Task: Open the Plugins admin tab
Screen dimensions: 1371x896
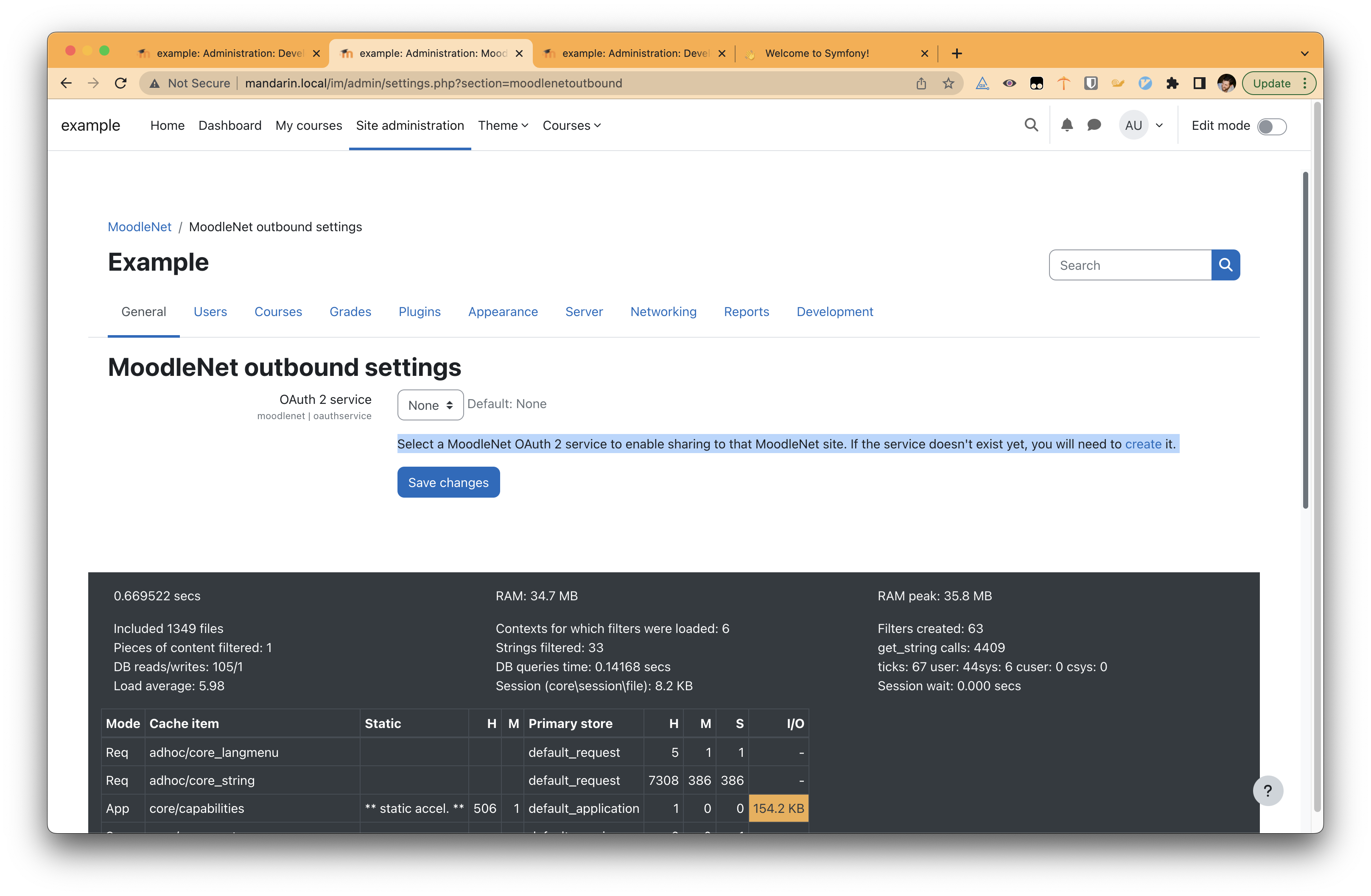Action: [420, 312]
